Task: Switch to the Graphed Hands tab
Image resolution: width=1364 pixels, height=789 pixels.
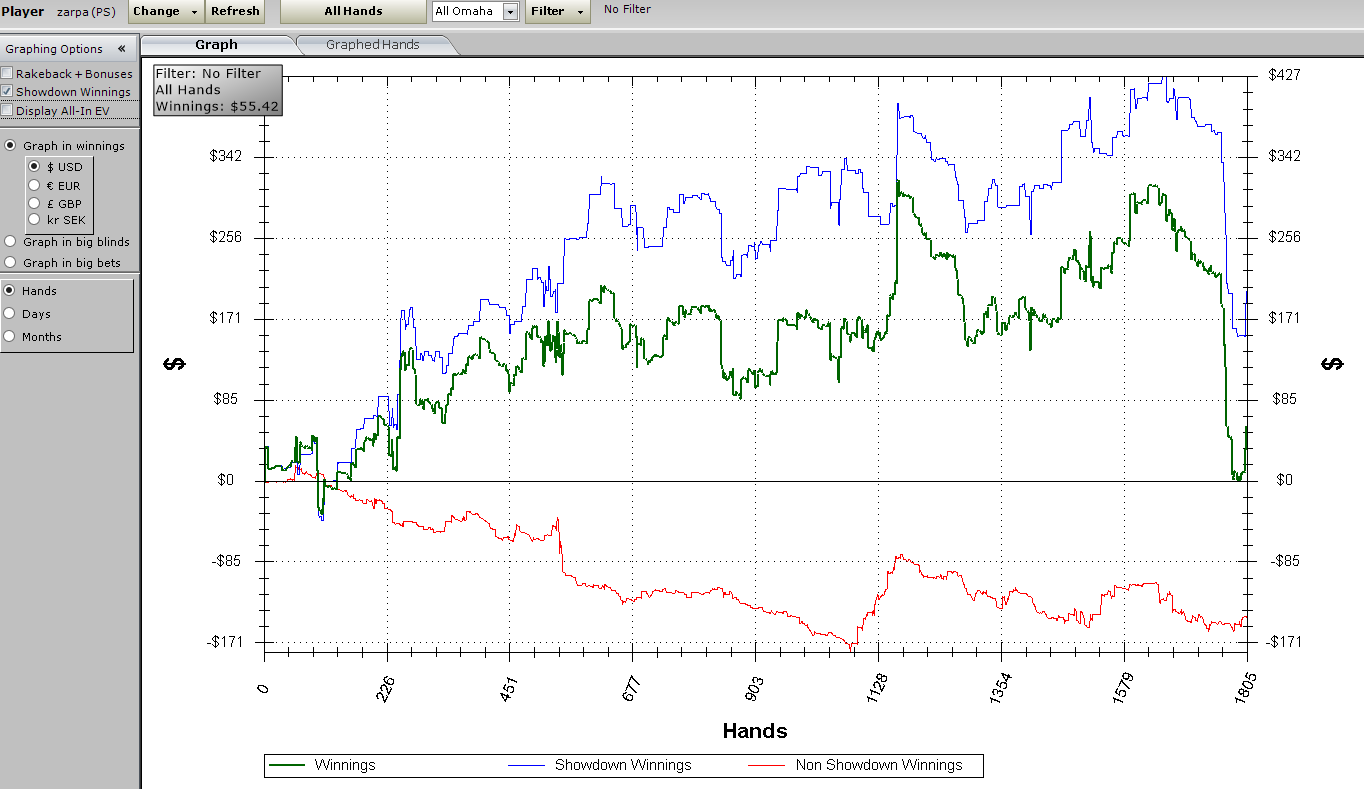Action: [x=372, y=45]
